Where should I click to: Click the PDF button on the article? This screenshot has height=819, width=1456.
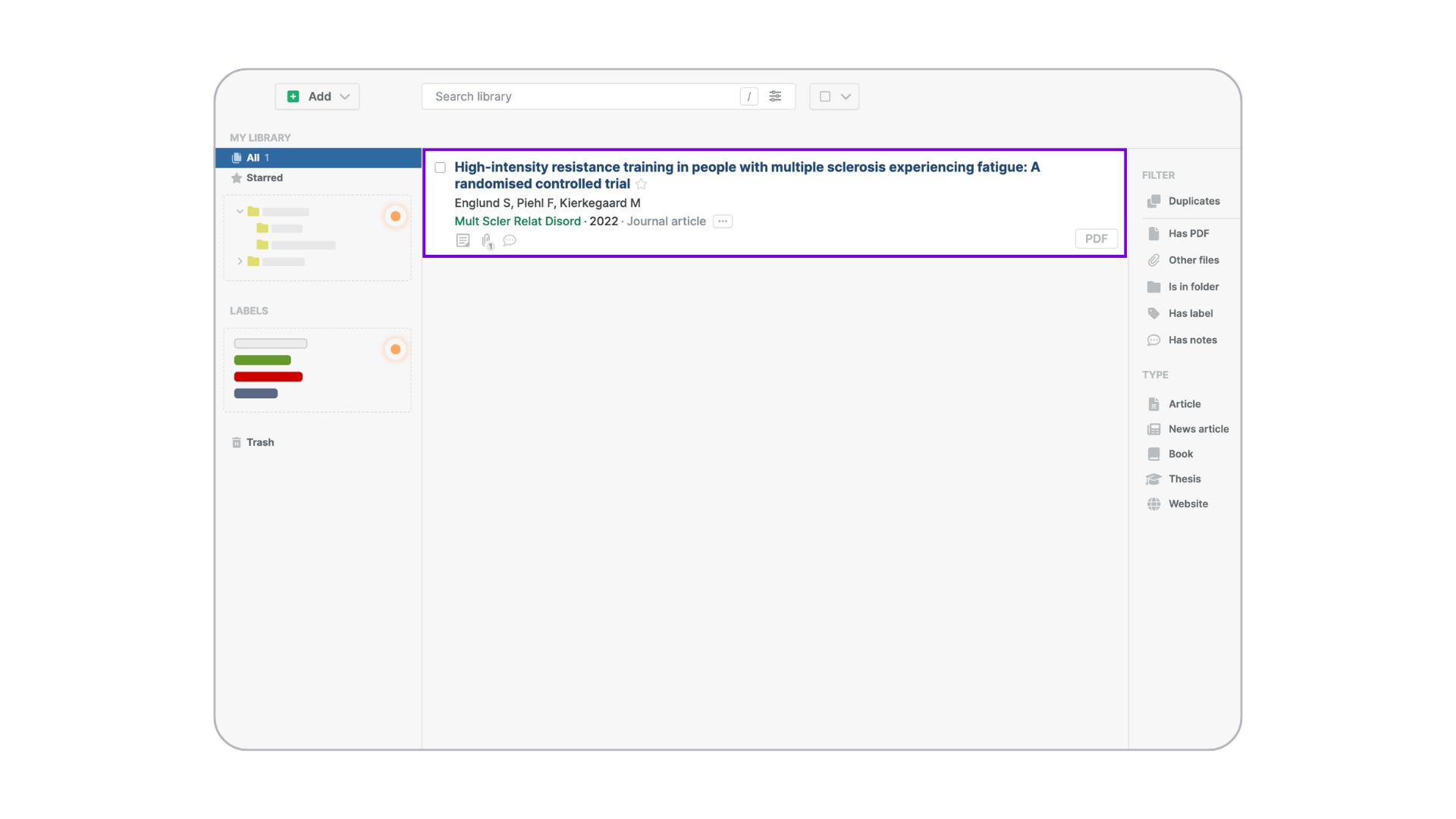point(1097,239)
